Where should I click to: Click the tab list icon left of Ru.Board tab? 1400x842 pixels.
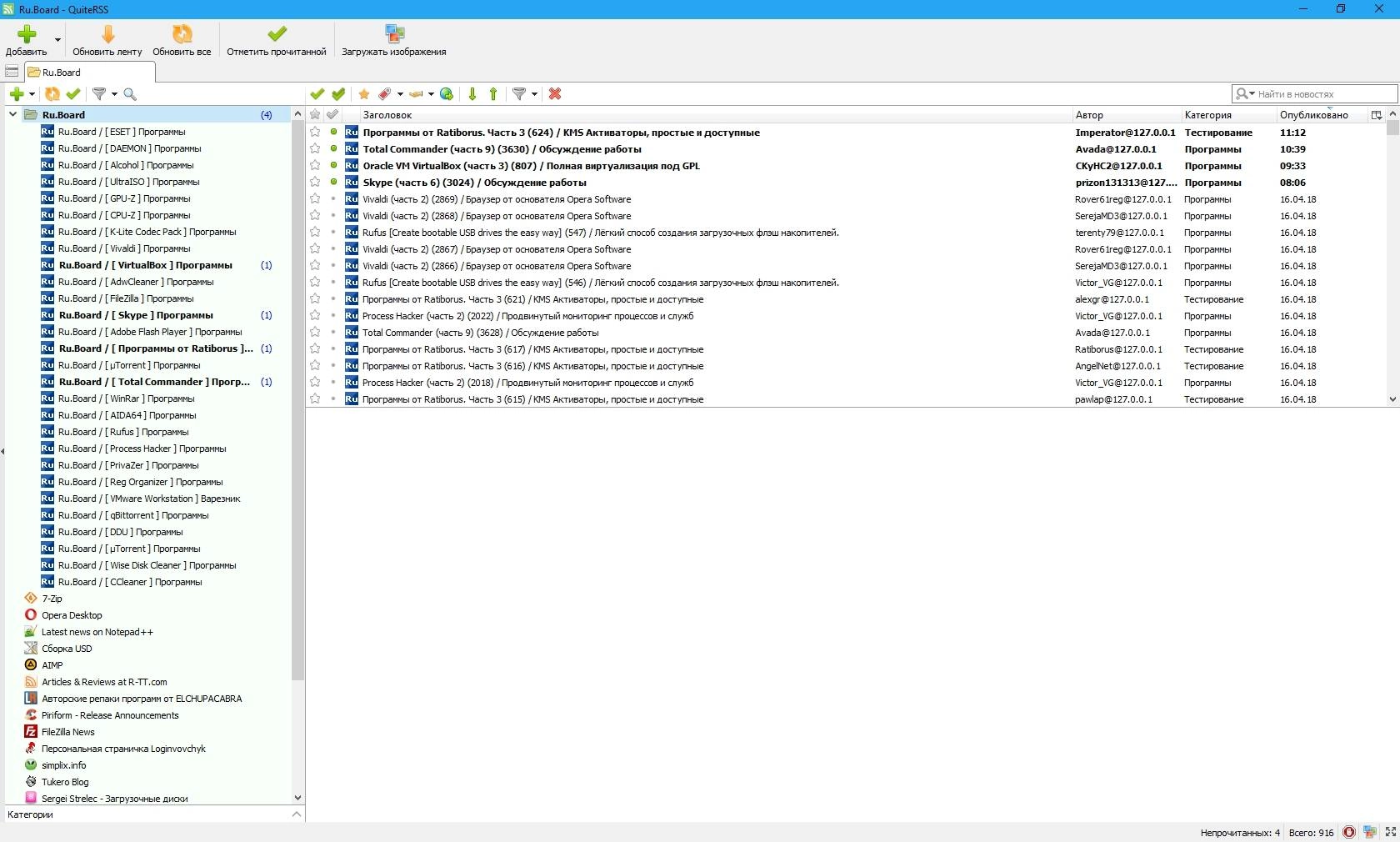click(12, 72)
